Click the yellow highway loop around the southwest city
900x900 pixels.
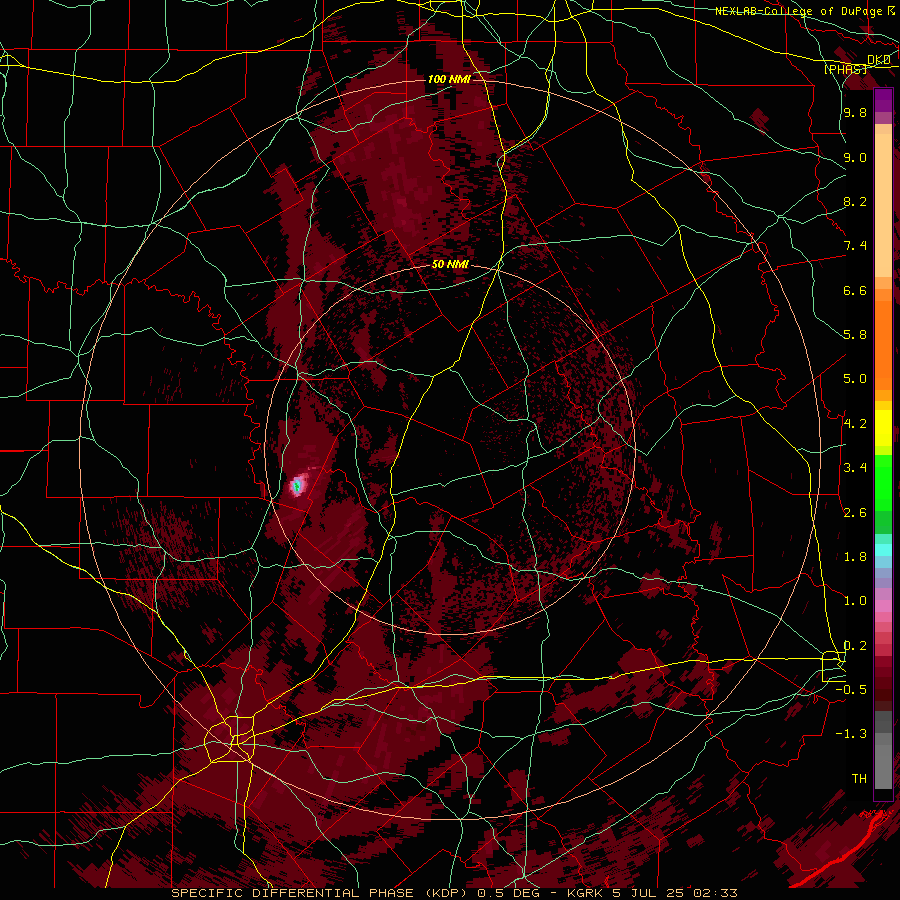(x=230, y=739)
